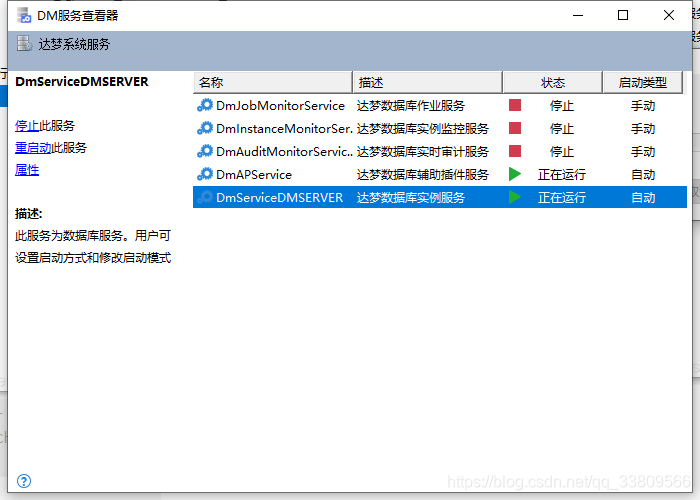Click the 达梦系统服务 banner title

(x=74, y=44)
